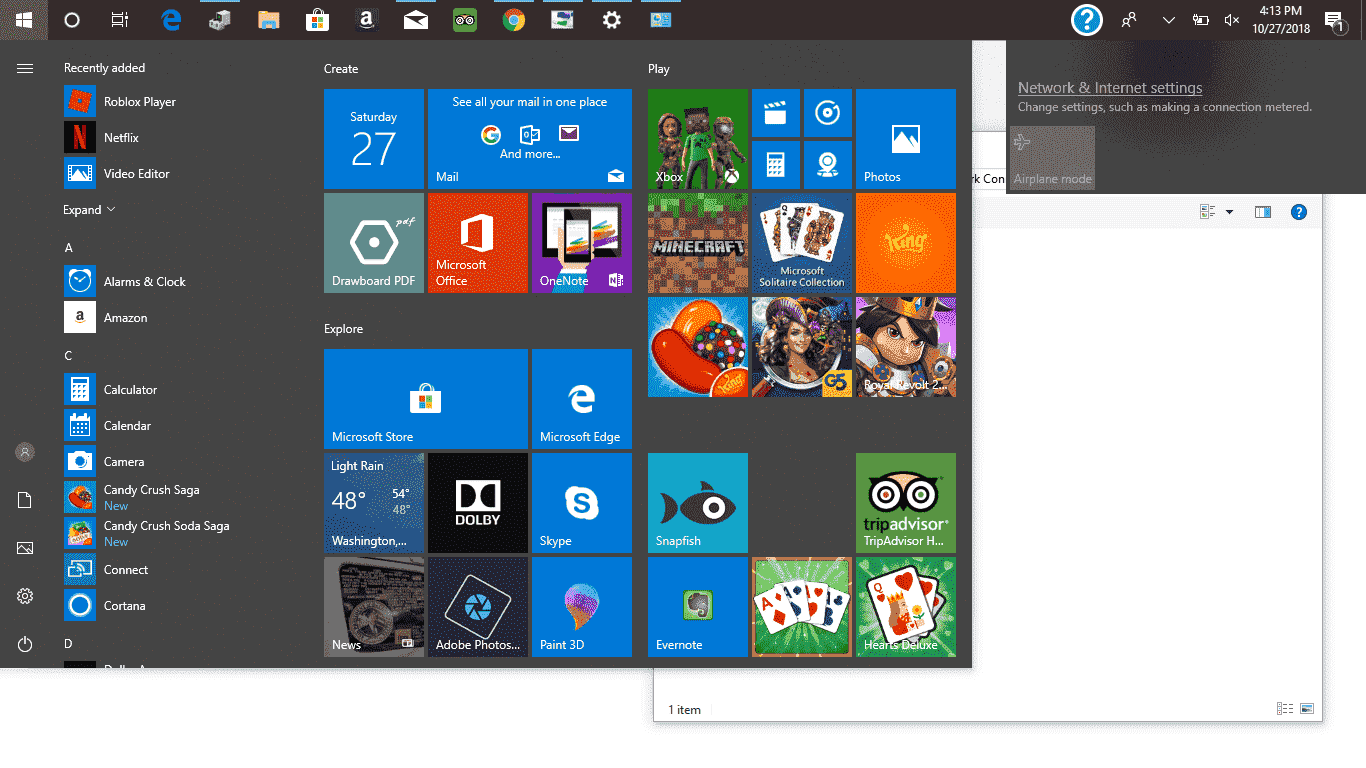Open the People icon in the taskbar
1366x768 pixels.
click(x=1129, y=20)
